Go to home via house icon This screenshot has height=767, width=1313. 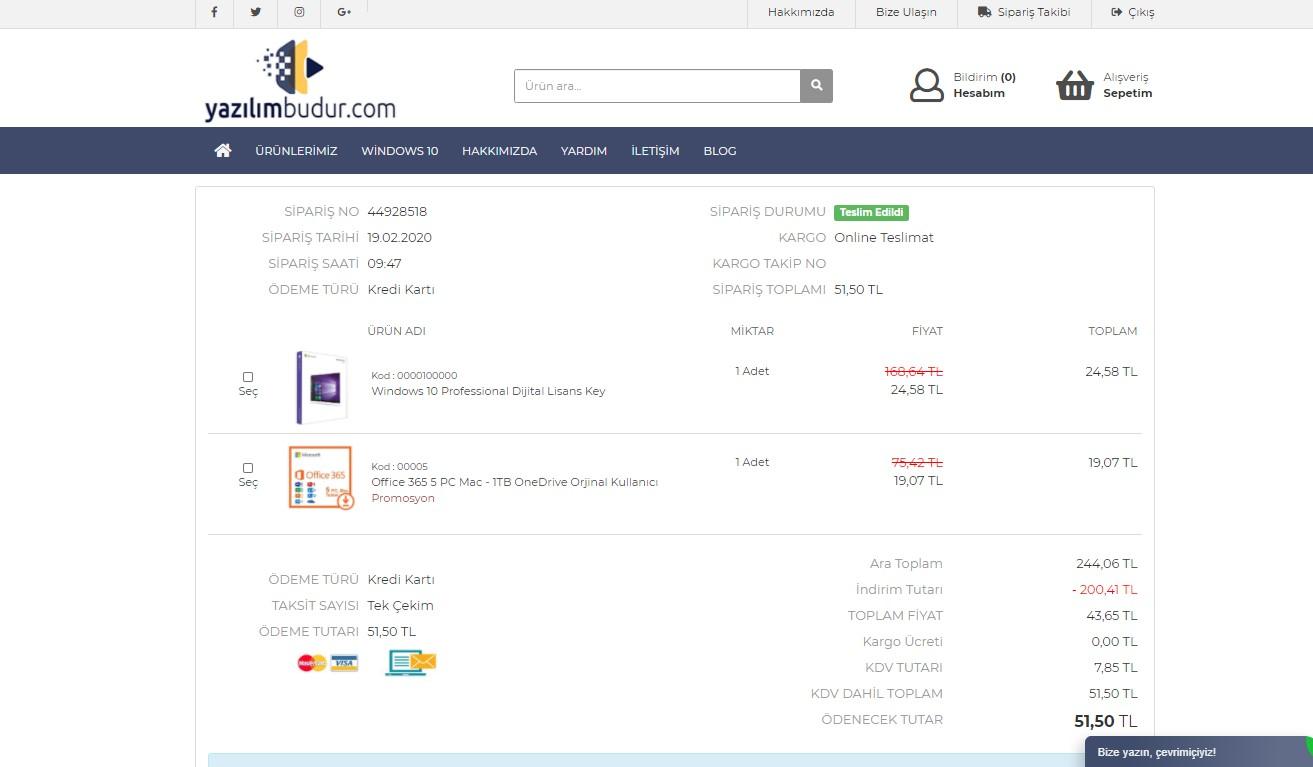tap(223, 150)
